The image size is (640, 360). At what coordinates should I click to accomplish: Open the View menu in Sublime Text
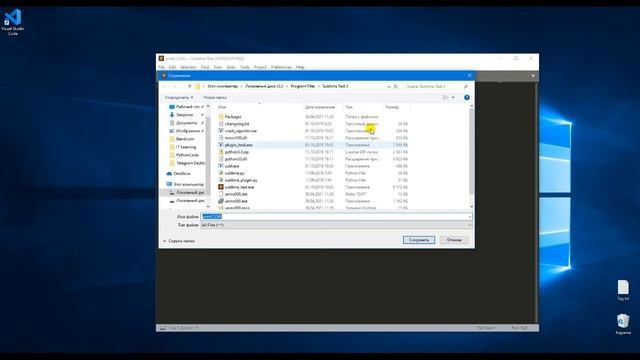pyautogui.click(x=218, y=67)
